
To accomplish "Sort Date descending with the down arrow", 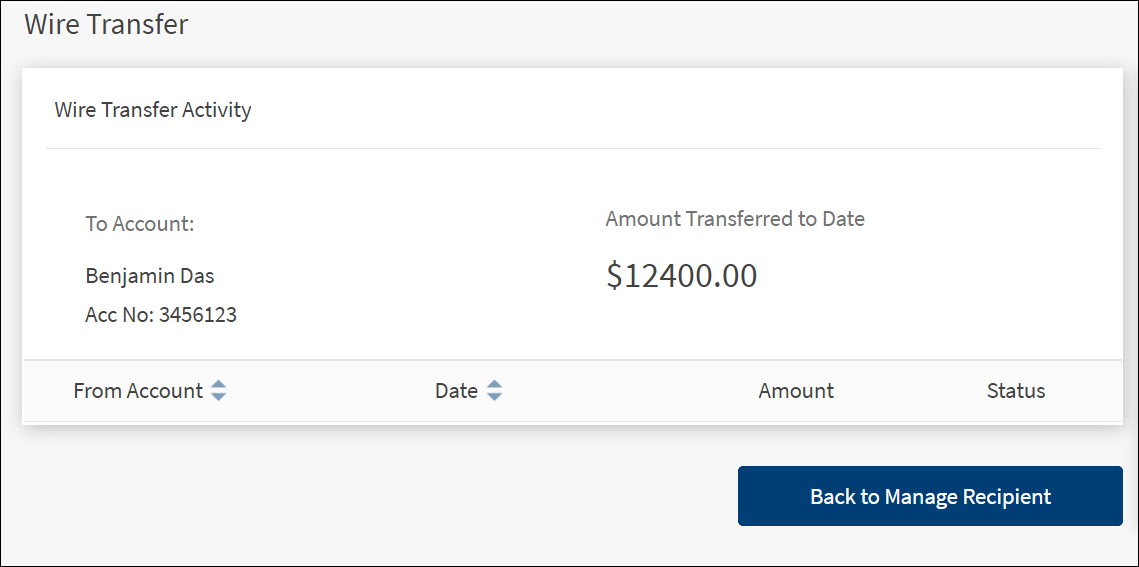I will pyautogui.click(x=494, y=397).
